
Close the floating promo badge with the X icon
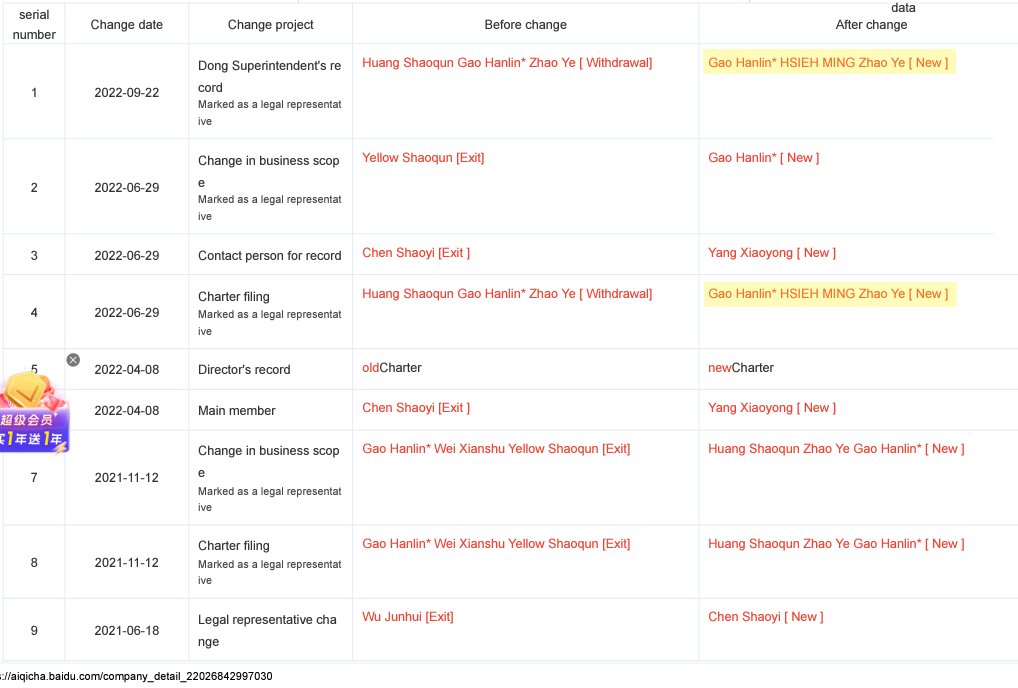pos(73,360)
